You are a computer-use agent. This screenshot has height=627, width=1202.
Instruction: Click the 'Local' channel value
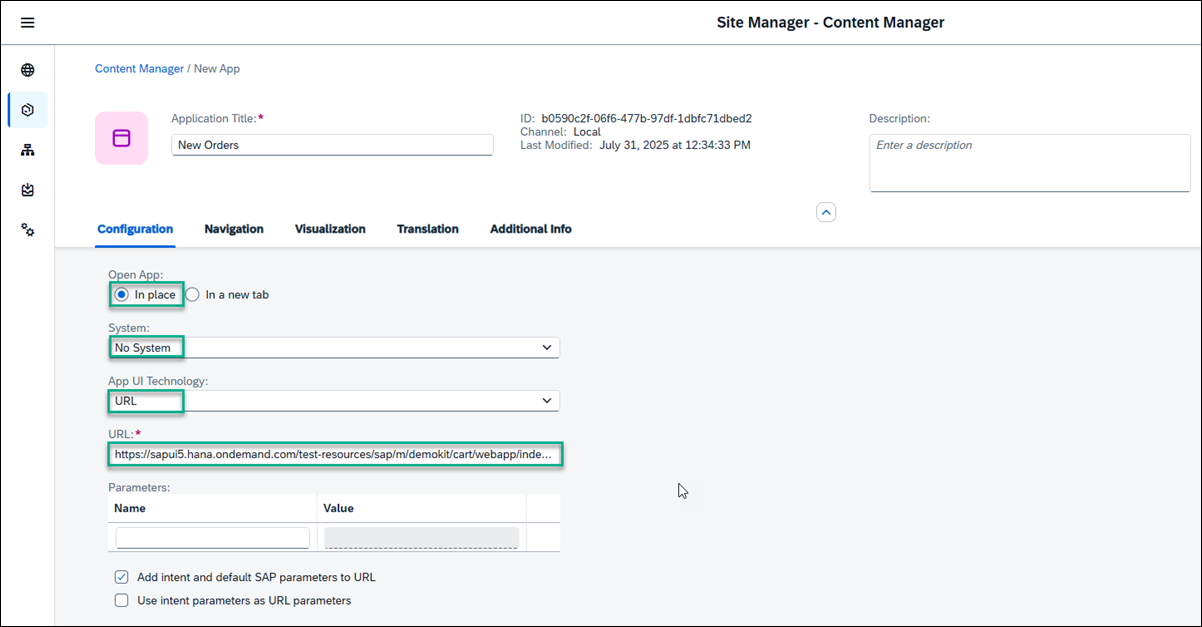point(587,132)
